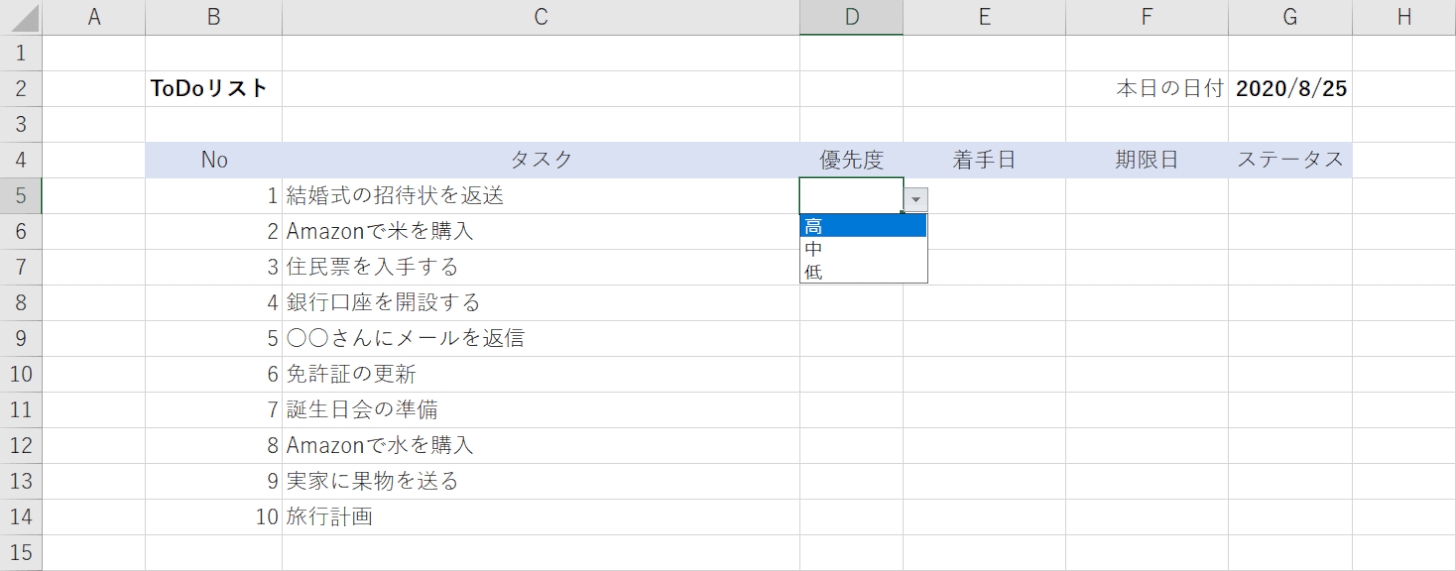1456x571 pixels.
Task: Click the 免許証の更新 task cell
Action: click(540, 374)
